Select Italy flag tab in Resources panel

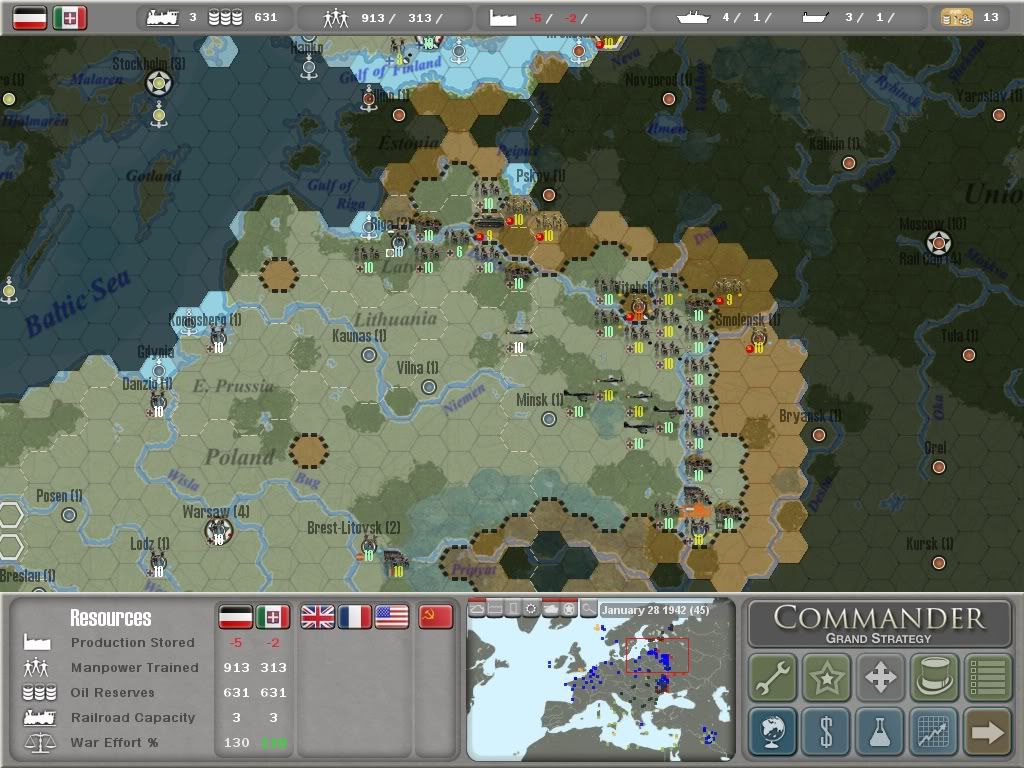click(272, 616)
